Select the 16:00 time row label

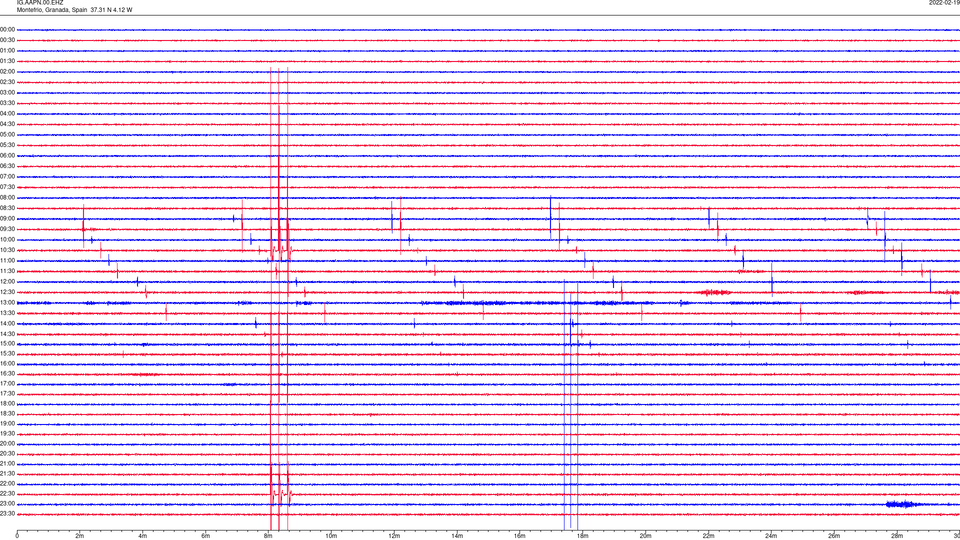pyautogui.click(x=7, y=364)
